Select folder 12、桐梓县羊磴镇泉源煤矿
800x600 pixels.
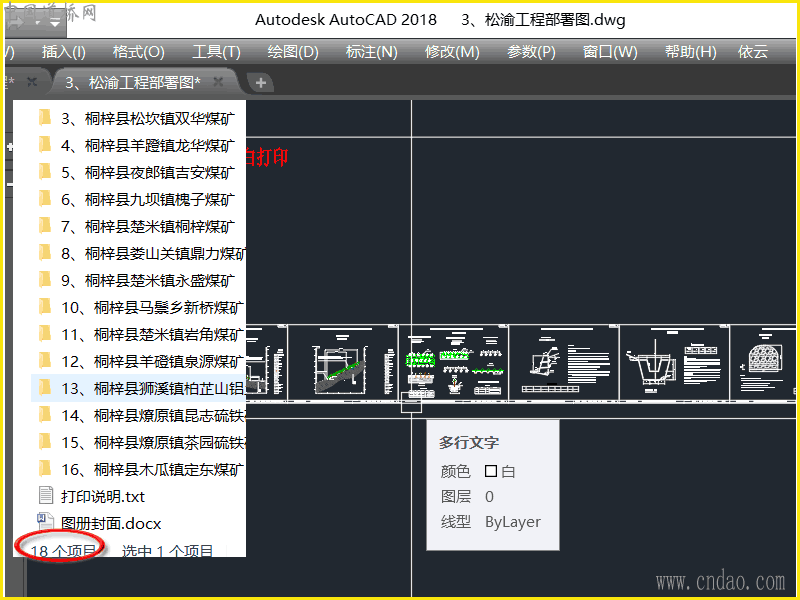(138, 362)
